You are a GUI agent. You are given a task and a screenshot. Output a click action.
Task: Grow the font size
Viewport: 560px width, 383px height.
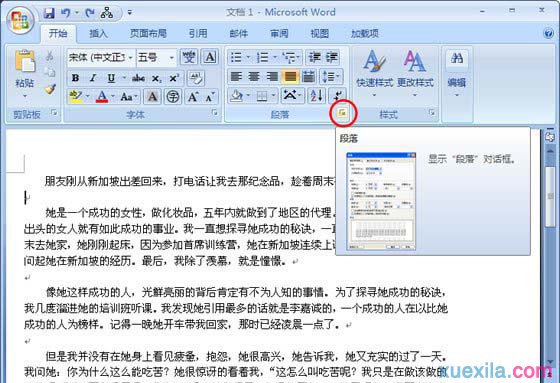(x=193, y=96)
